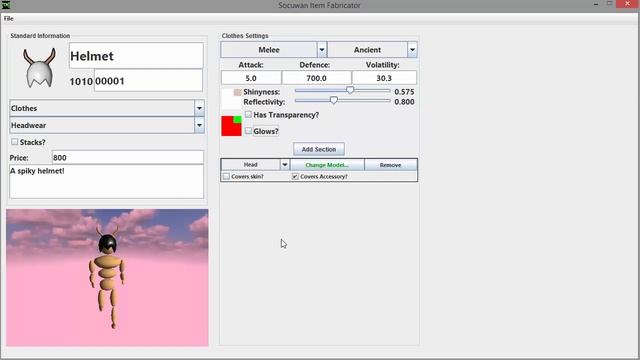Viewport: 640px width, 360px height.
Task: Open the File menu
Action: pos(9,18)
